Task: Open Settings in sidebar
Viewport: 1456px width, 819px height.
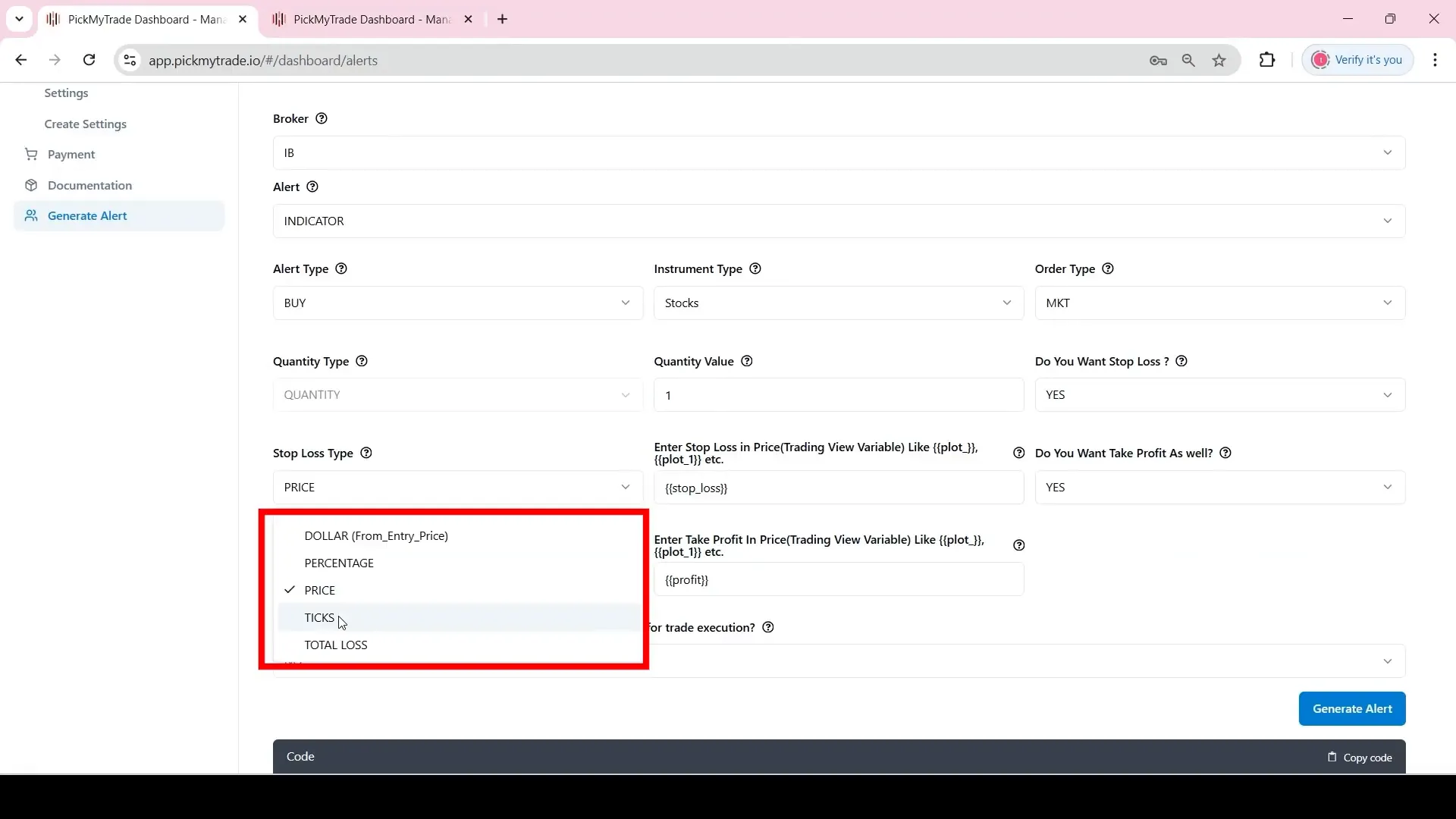Action: point(66,93)
